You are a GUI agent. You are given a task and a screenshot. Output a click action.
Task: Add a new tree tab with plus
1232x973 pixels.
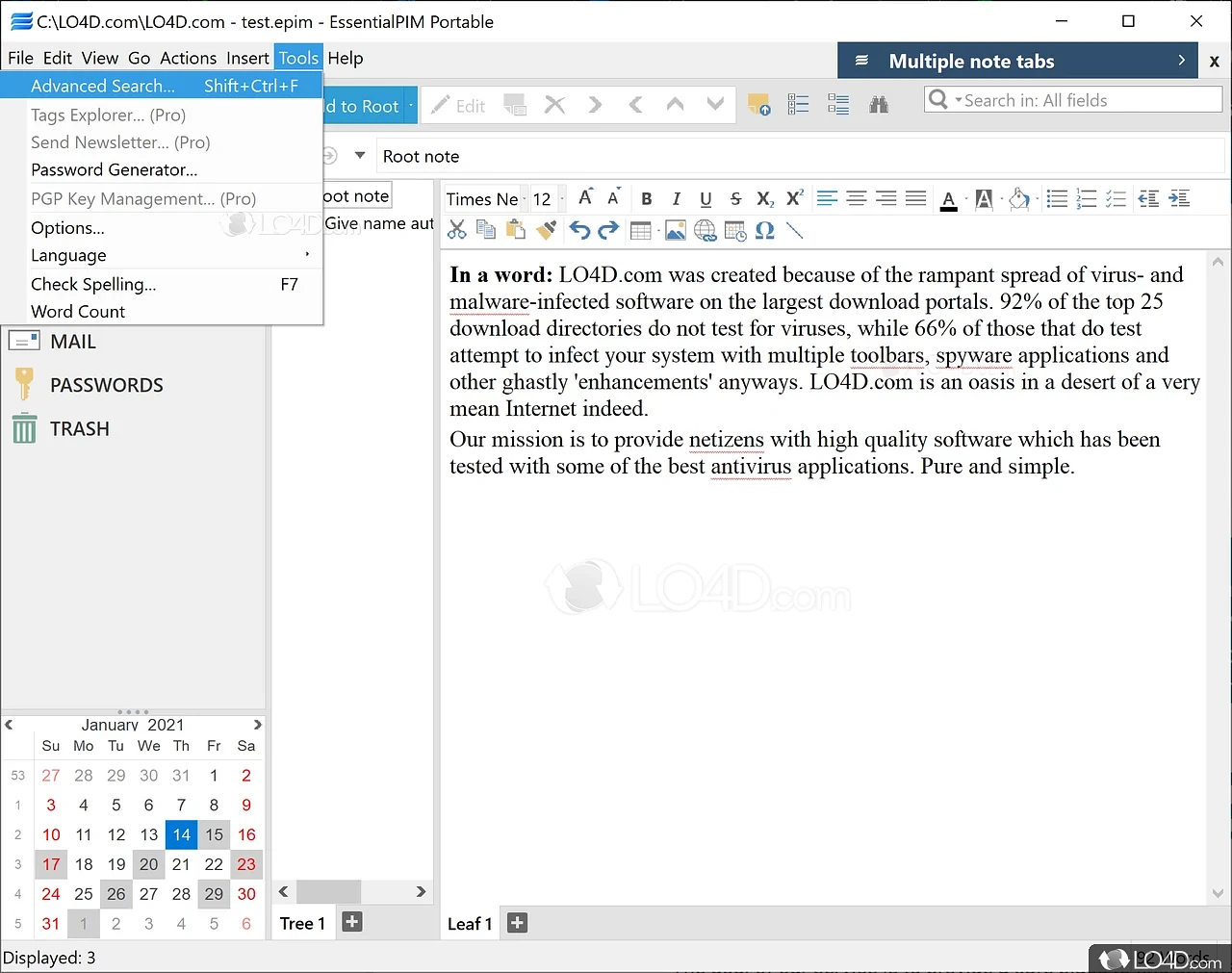point(352,922)
